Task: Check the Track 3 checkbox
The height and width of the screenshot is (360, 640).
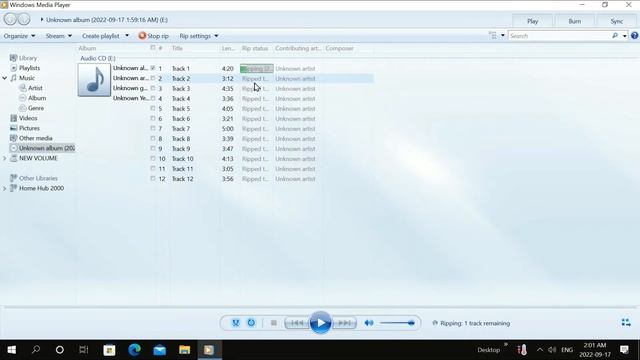Action: point(153,88)
